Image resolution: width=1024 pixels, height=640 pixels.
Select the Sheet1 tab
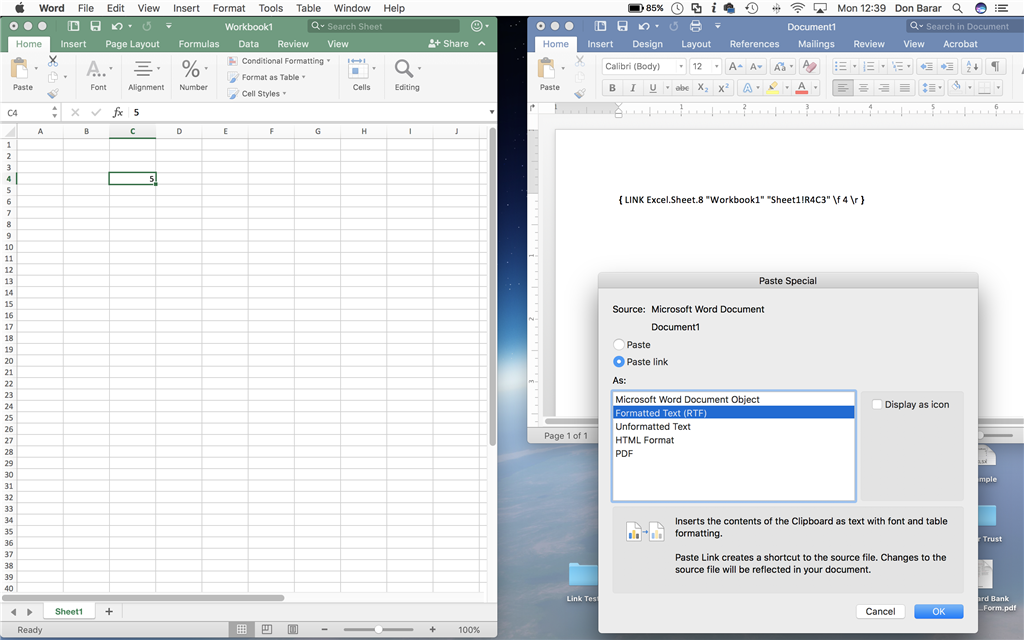click(69, 611)
